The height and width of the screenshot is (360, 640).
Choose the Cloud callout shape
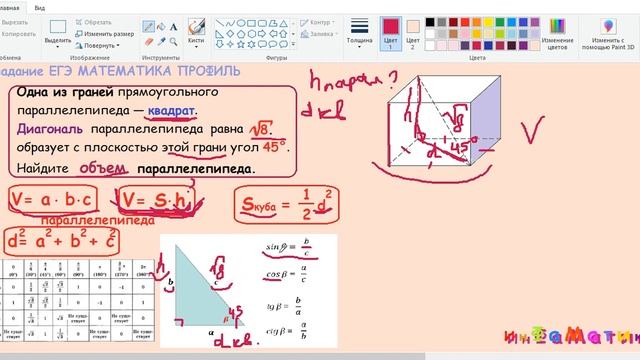(x=283, y=44)
